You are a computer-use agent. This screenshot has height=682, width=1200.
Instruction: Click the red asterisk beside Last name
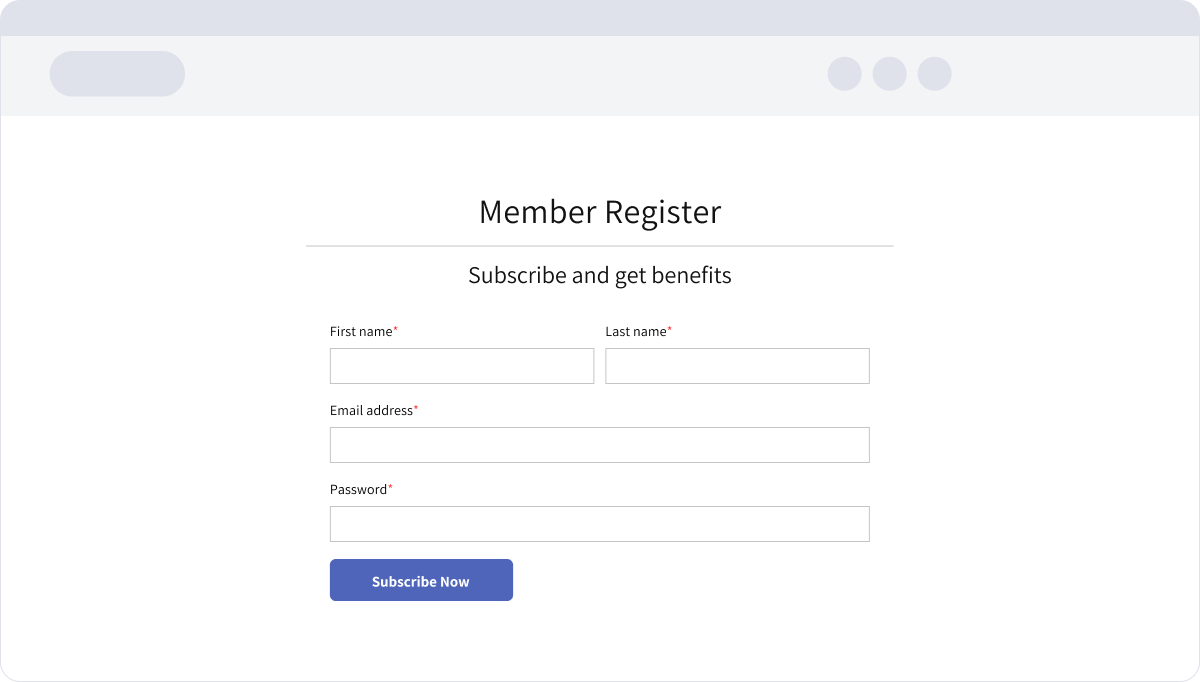(x=670, y=329)
